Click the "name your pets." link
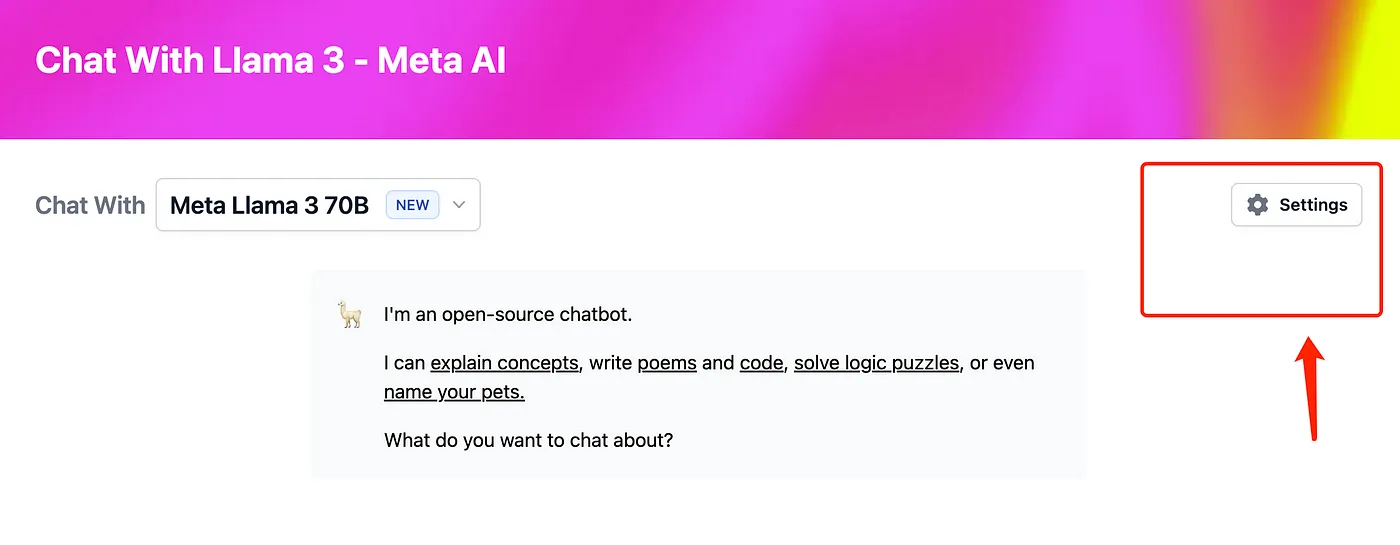The height and width of the screenshot is (545, 1400). tap(454, 392)
